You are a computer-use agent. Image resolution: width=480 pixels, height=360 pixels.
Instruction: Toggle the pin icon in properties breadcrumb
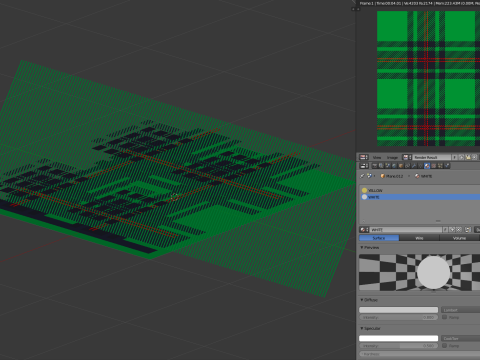(362, 176)
